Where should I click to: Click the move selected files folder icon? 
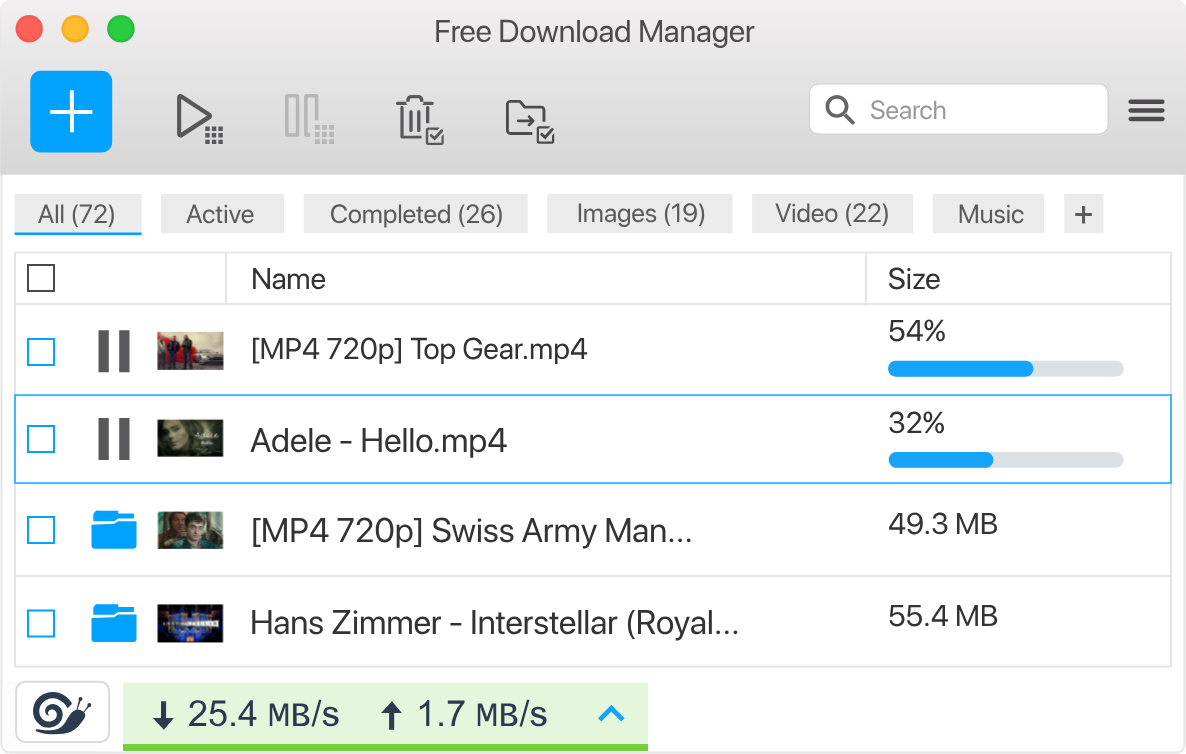point(529,119)
